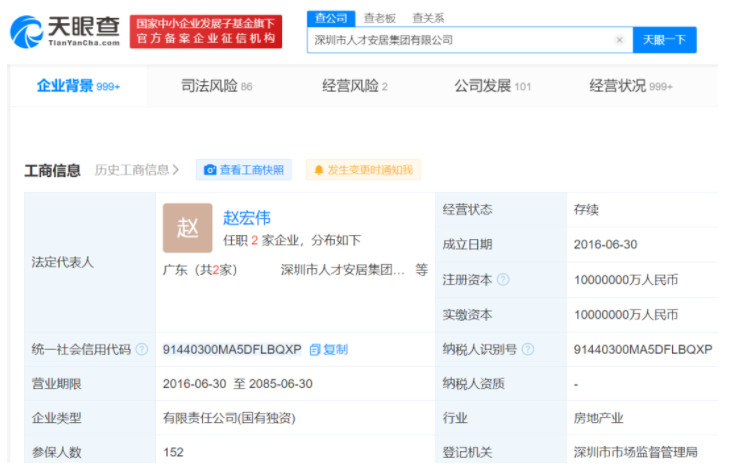This screenshot has height=469, width=731.
Task: Click the 广东（共2家） text
Action: 200,270
